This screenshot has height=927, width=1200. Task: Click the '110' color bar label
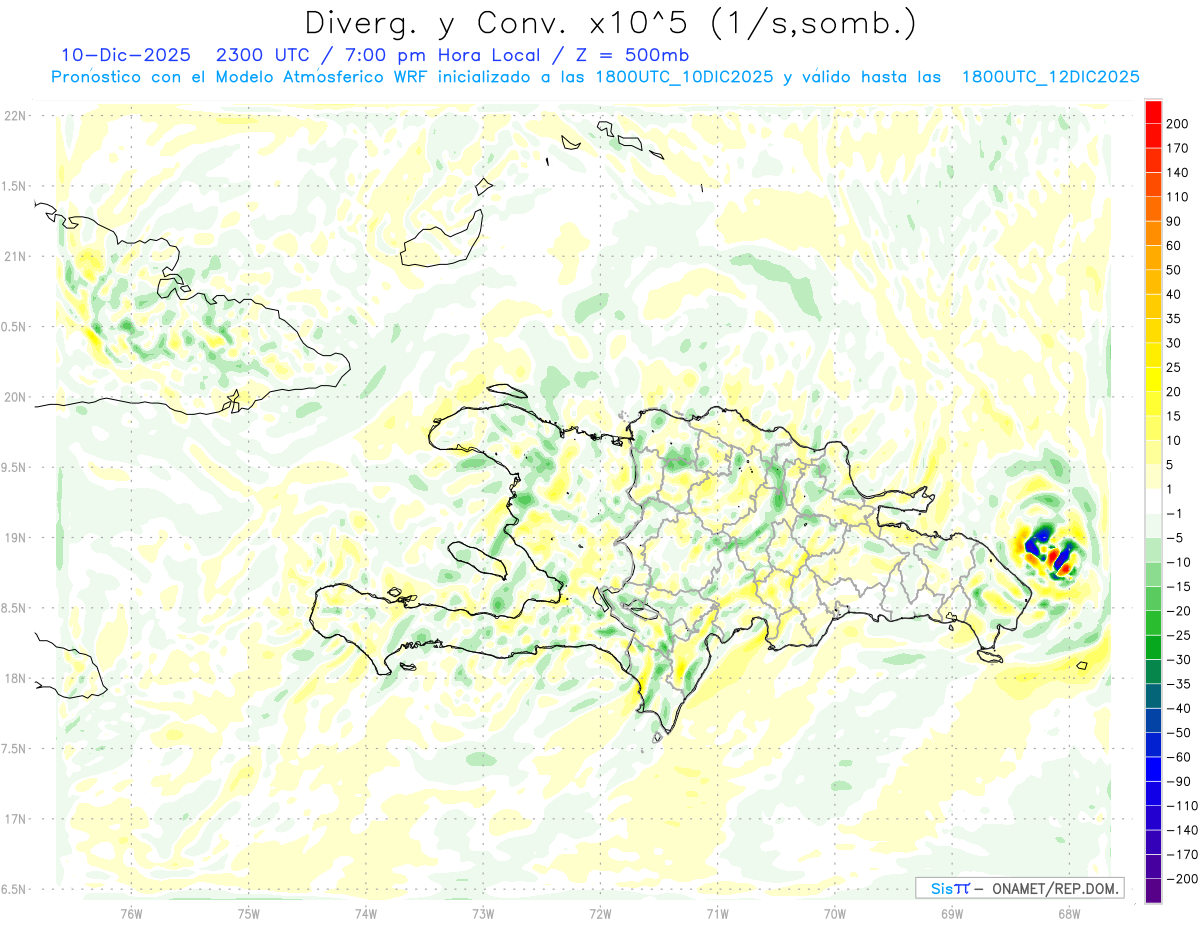[1178, 197]
